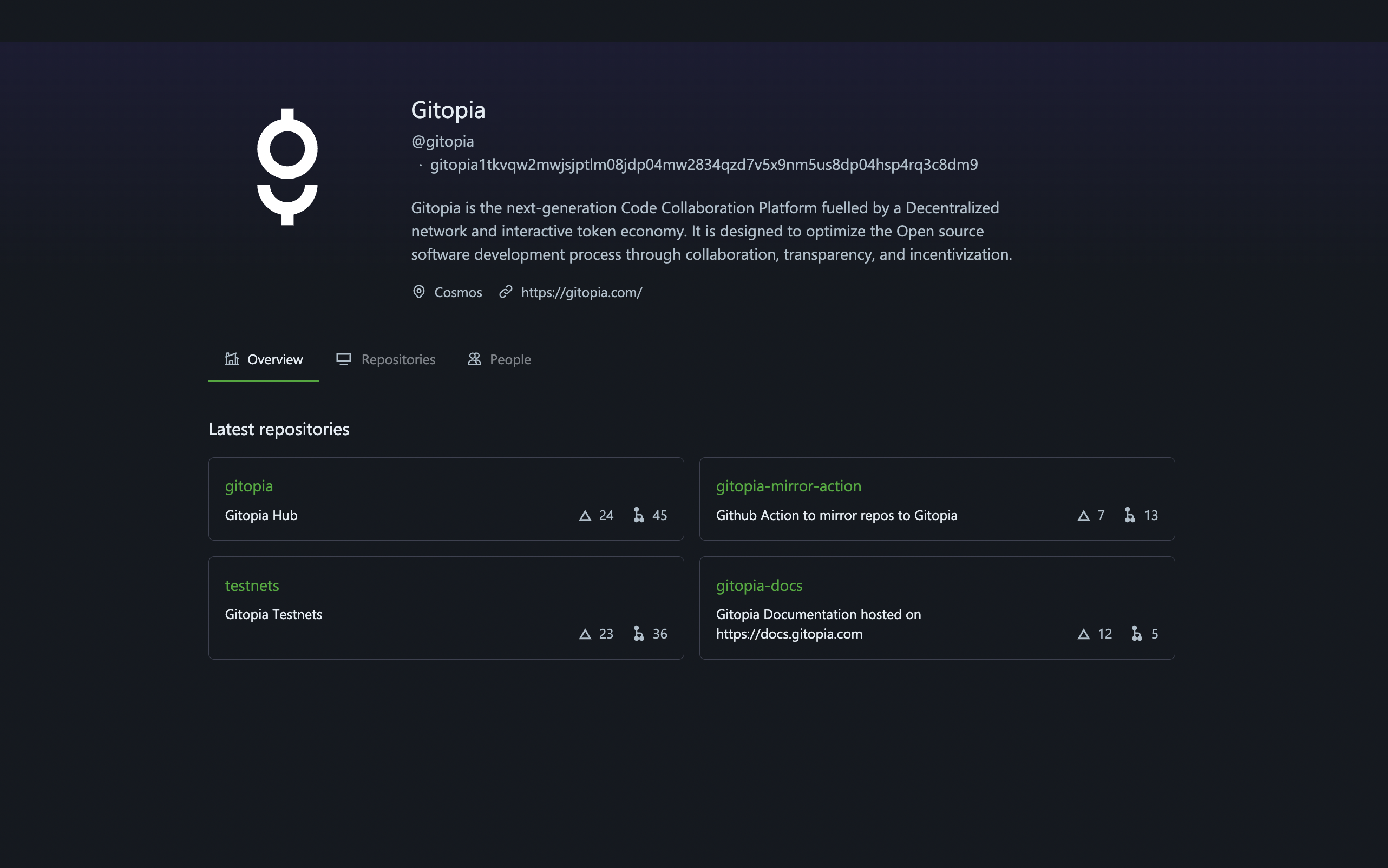1388x868 pixels.
Task: Open the Overview tab
Action: [264, 359]
